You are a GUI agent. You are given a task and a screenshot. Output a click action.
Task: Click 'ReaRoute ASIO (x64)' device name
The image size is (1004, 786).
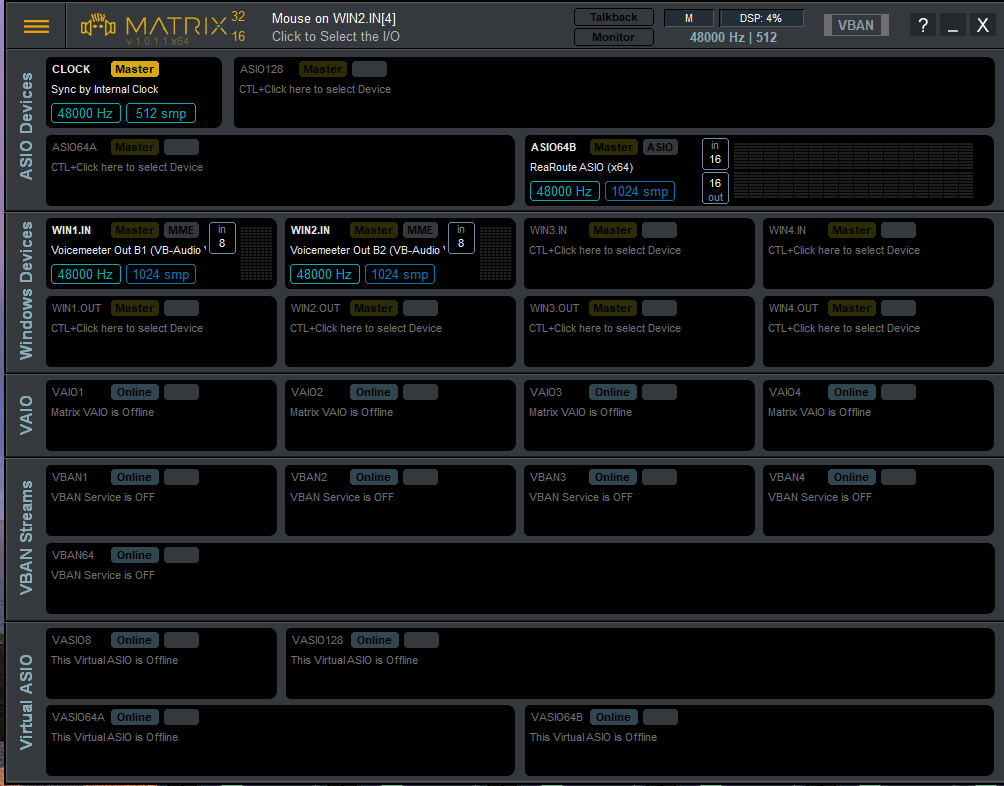click(x=581, y=167)
